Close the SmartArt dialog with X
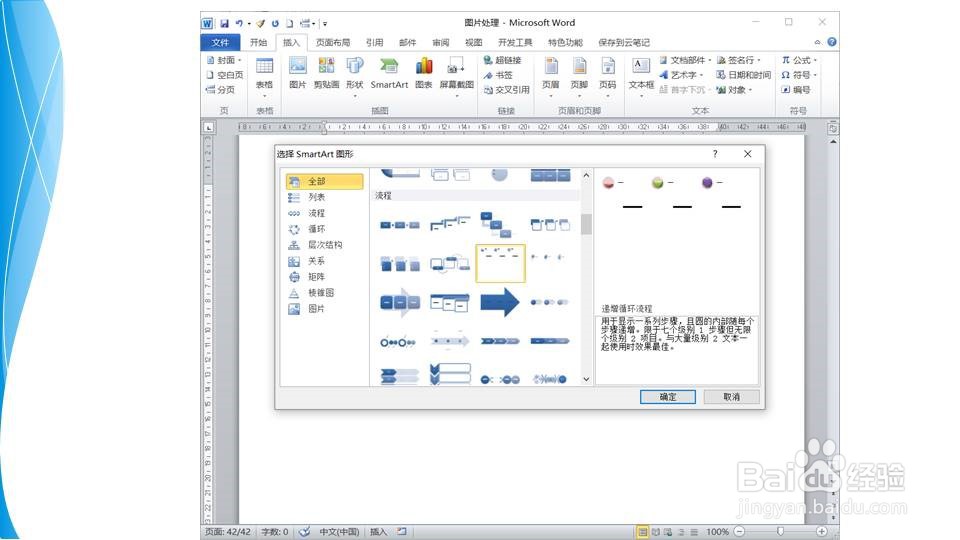 pos(748,154)
